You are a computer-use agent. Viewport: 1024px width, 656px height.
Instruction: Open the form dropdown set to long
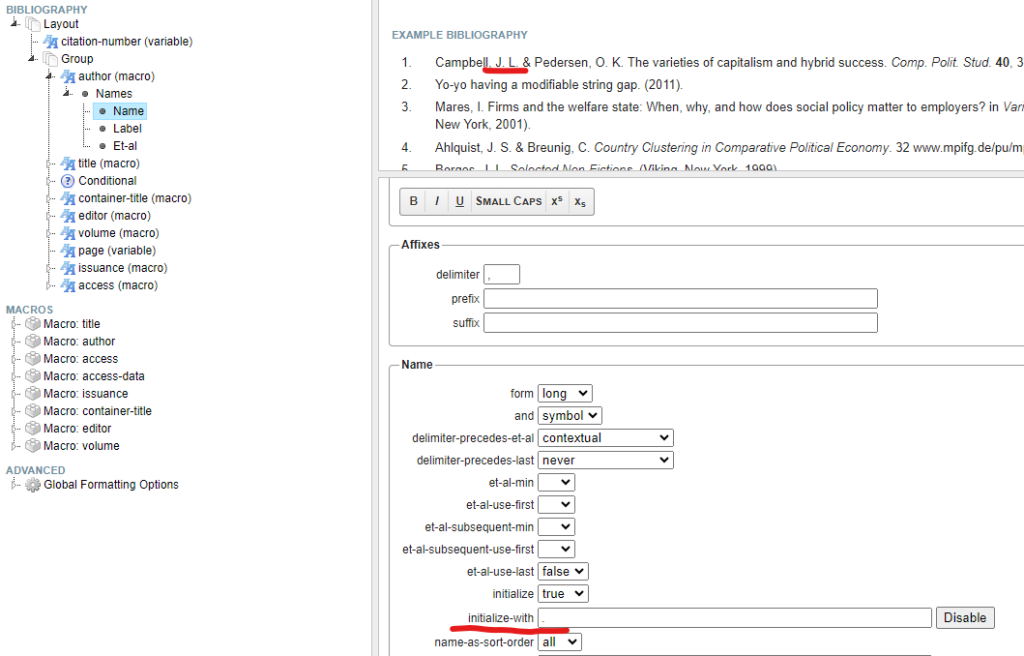(564, 394)
